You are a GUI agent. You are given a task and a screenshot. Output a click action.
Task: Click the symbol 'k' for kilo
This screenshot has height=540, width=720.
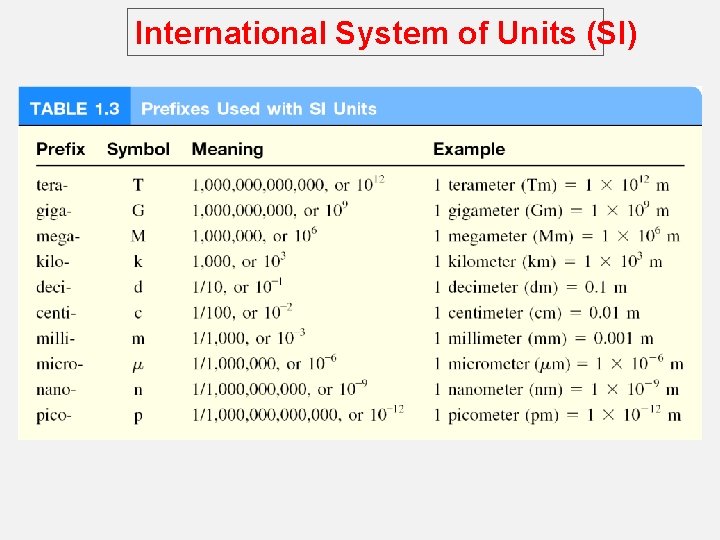click(138, 261)
